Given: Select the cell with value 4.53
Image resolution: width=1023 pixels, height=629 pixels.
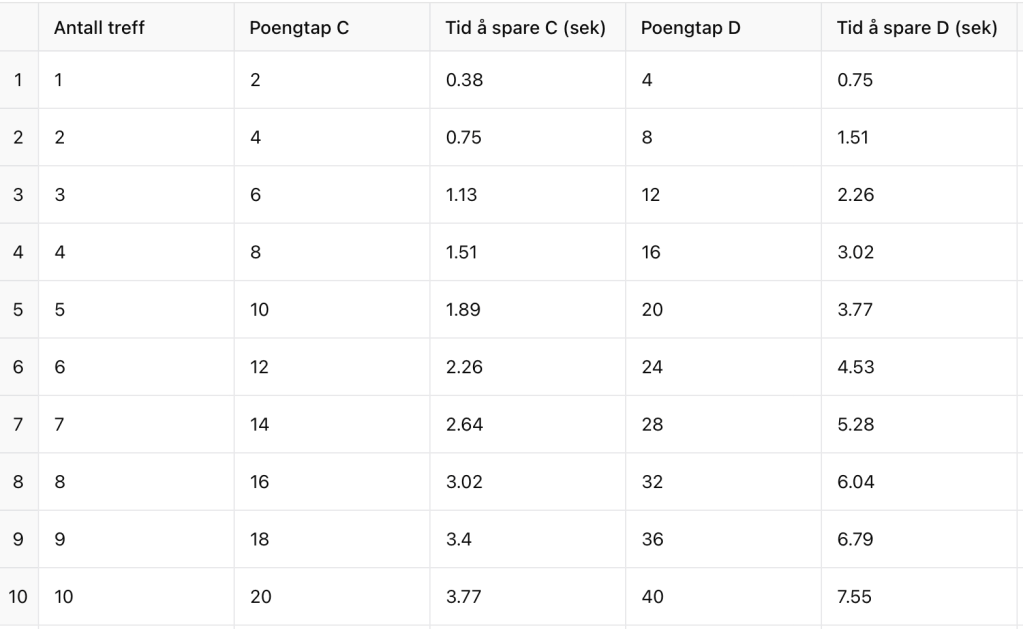Looking at the screenshot, I should (855, 367).
